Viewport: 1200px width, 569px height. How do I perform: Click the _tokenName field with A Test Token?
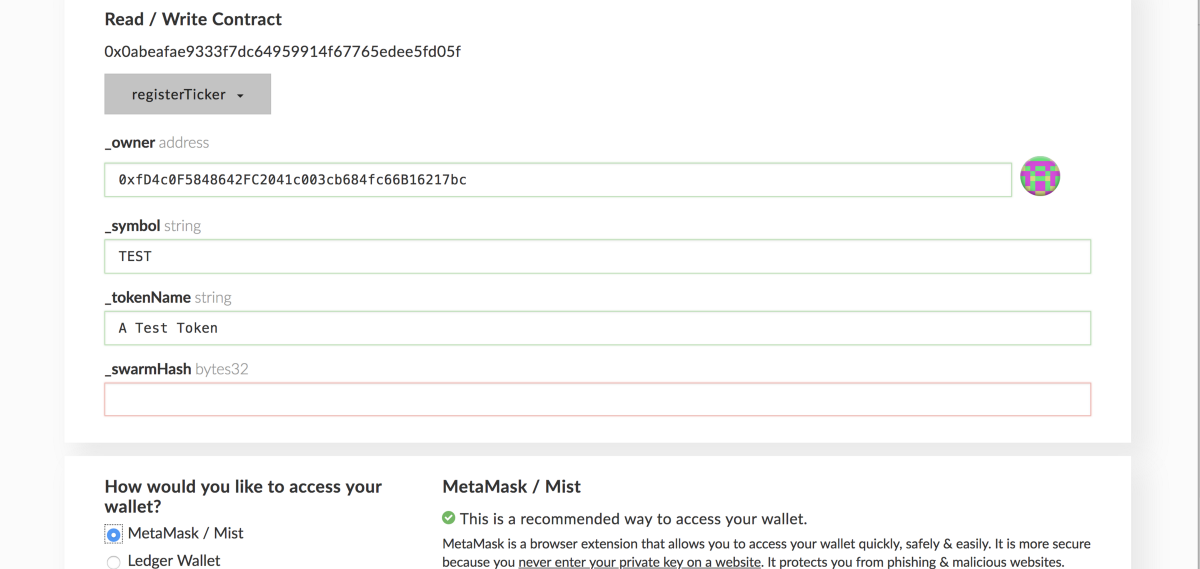(597, 328)
